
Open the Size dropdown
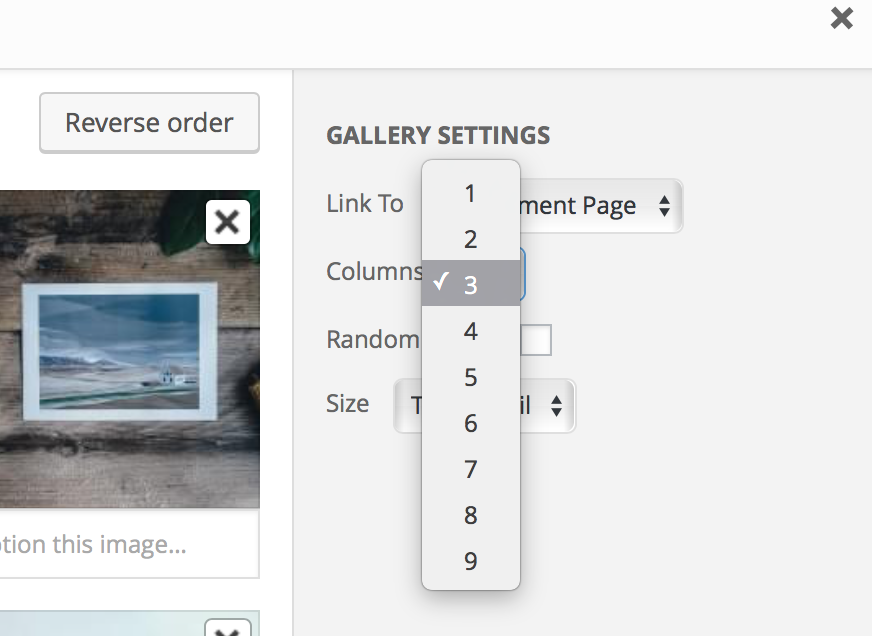[x=547, y=406]
